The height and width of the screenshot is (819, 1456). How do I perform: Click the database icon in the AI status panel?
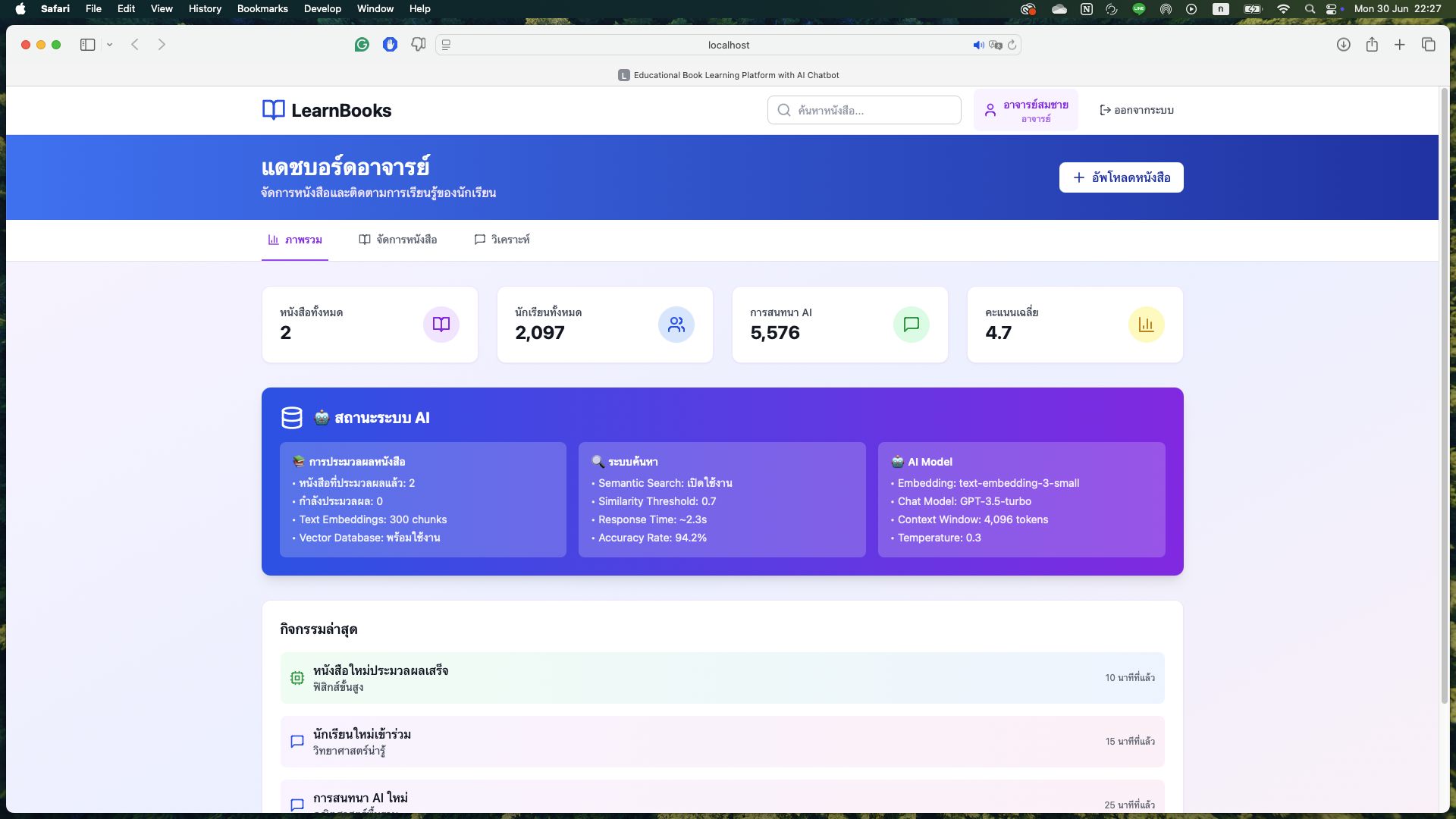292,418
